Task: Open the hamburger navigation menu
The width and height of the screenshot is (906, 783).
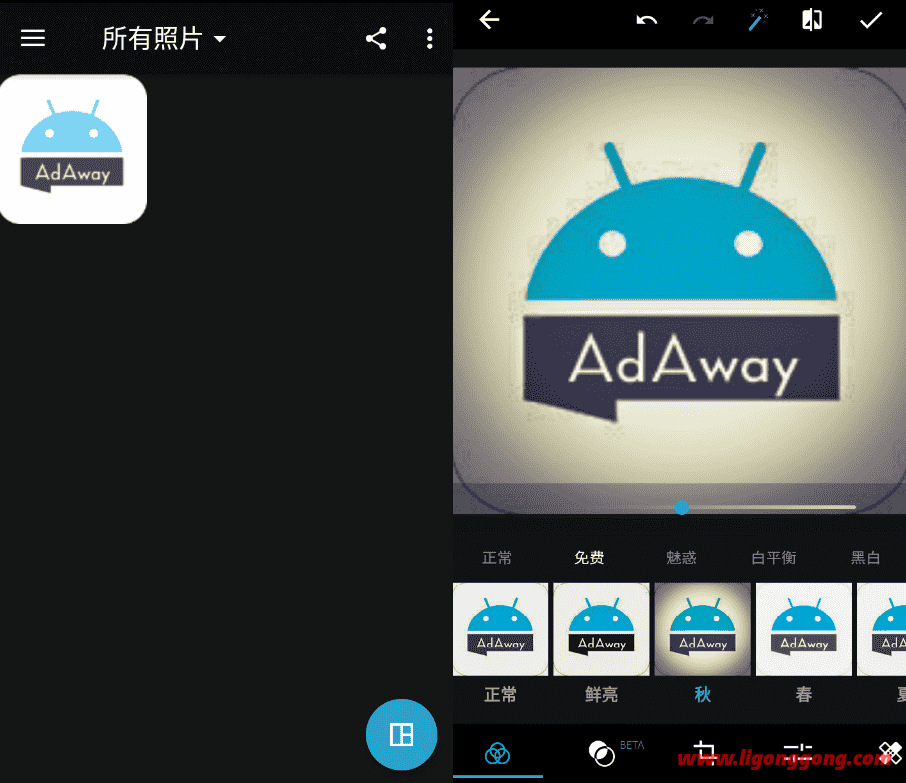Action: coord(33,38)
